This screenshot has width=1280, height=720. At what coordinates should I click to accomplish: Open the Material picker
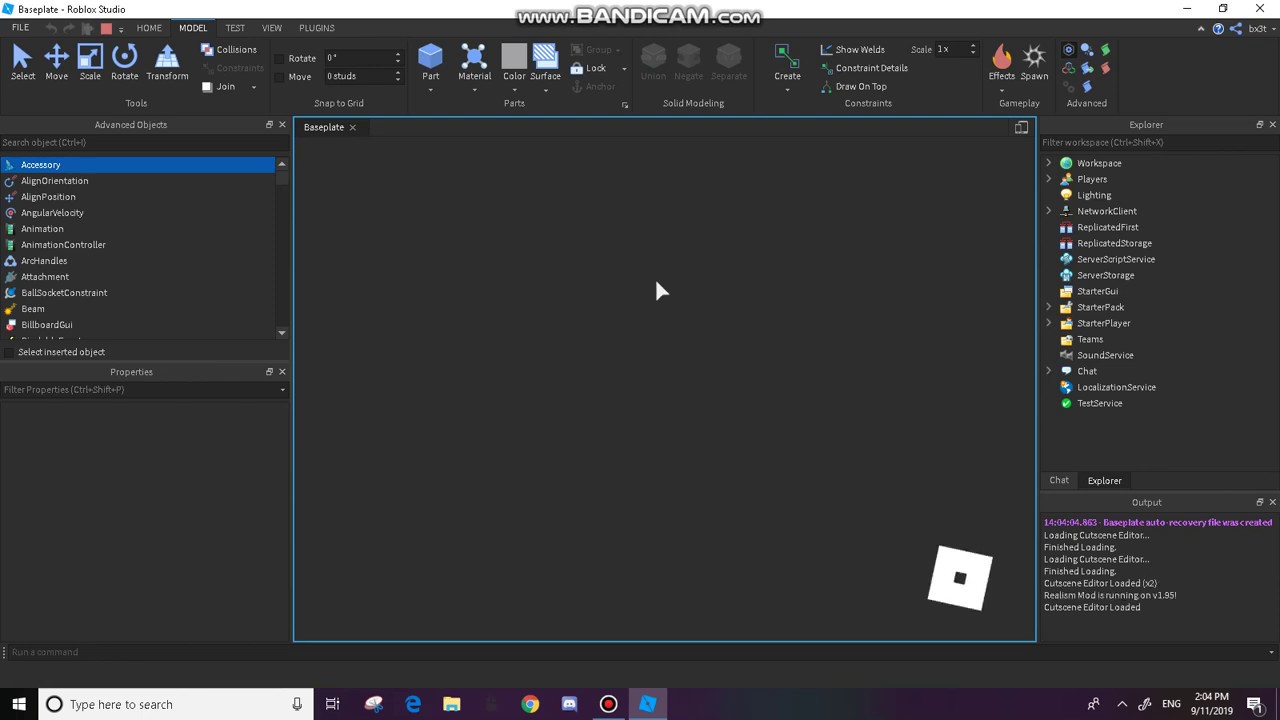(474, 62)
